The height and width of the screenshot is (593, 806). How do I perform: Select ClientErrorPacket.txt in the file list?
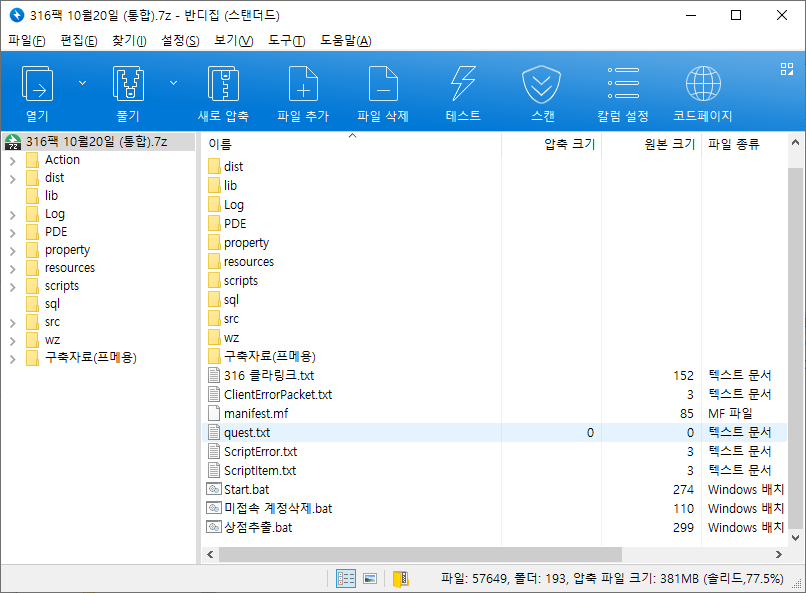[494, 395]
